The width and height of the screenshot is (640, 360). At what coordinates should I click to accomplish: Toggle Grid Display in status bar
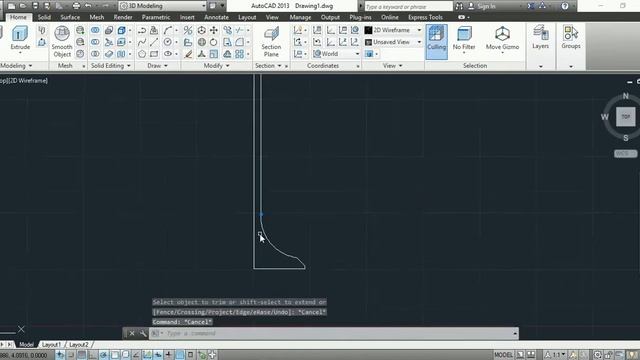click(x=82, y=355)
